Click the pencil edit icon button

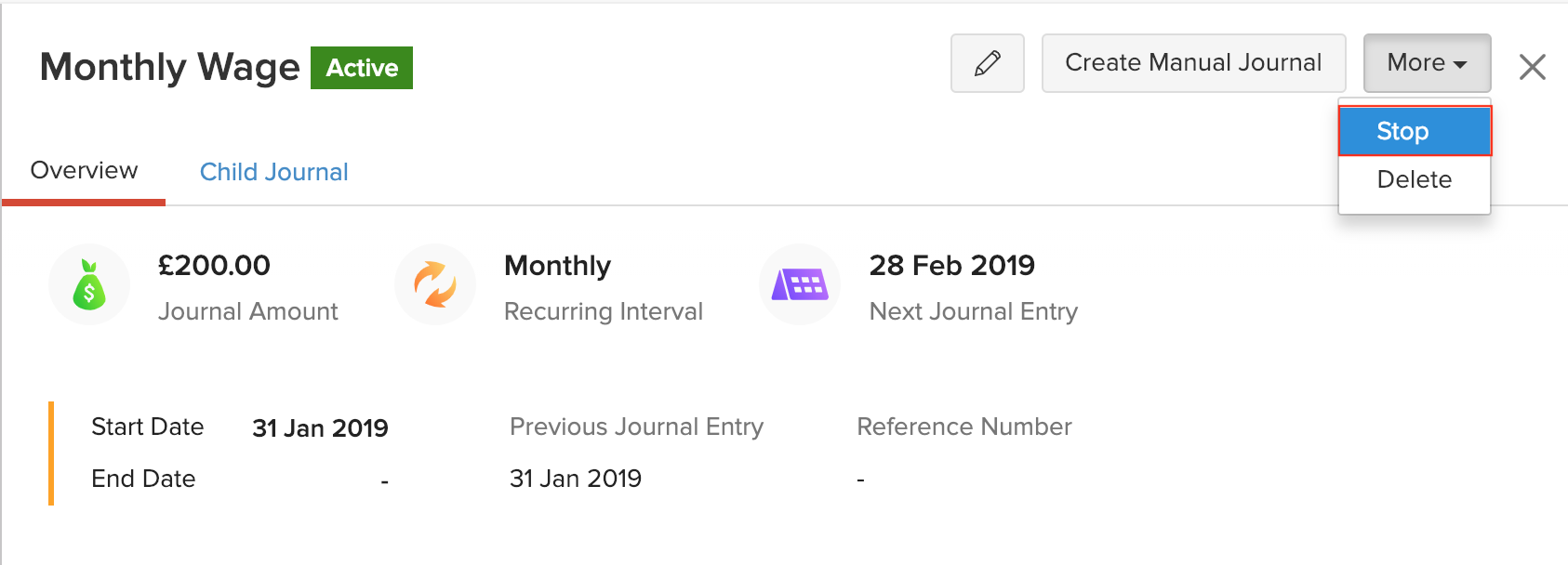point(987,63)
